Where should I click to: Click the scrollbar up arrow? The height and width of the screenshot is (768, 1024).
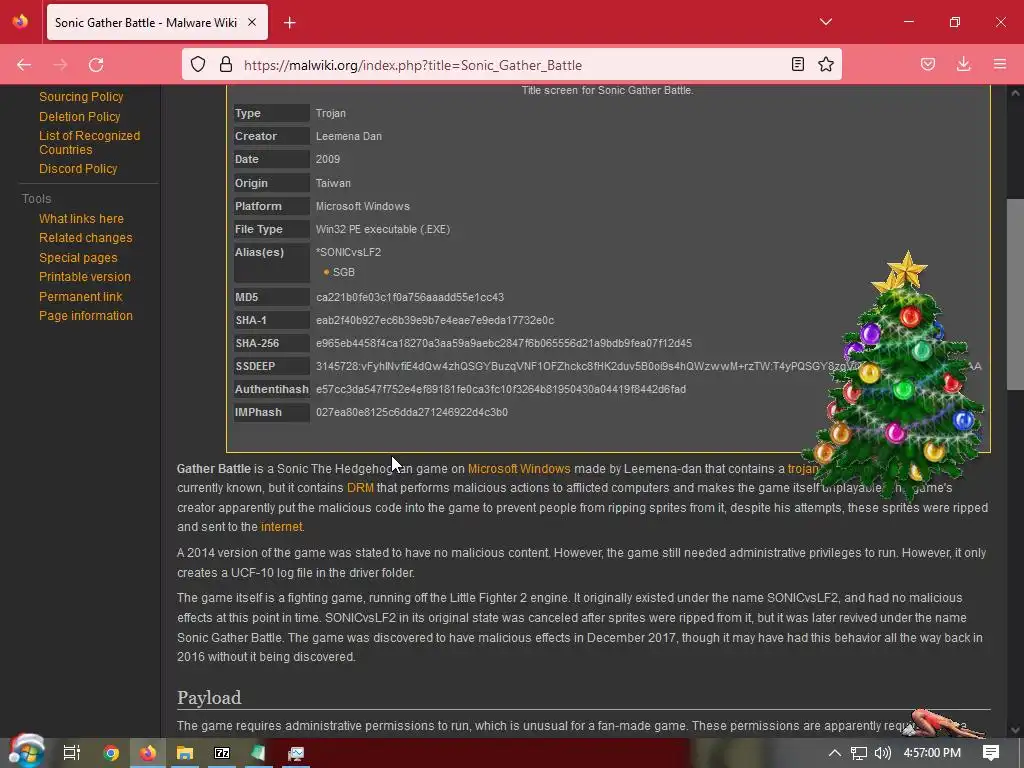1015,93
